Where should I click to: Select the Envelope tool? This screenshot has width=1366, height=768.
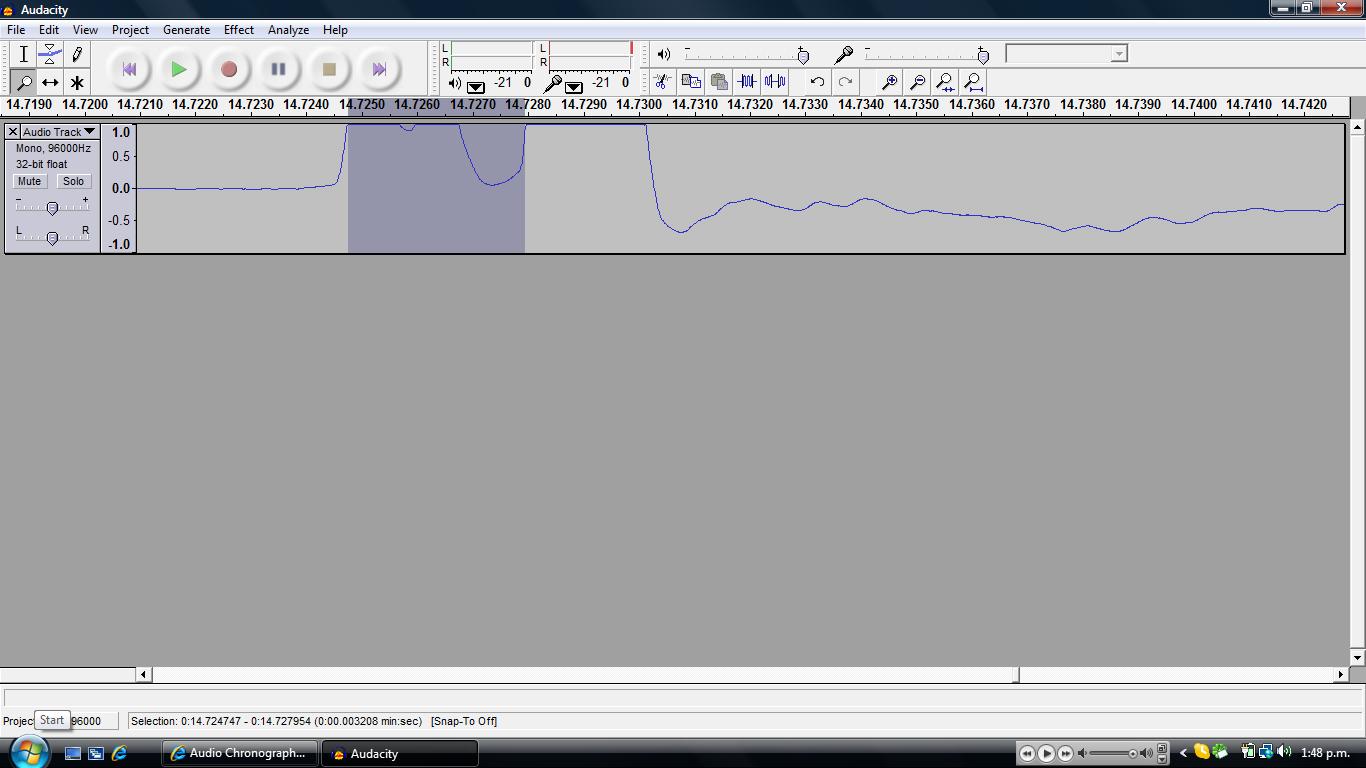tap(50, 55)
